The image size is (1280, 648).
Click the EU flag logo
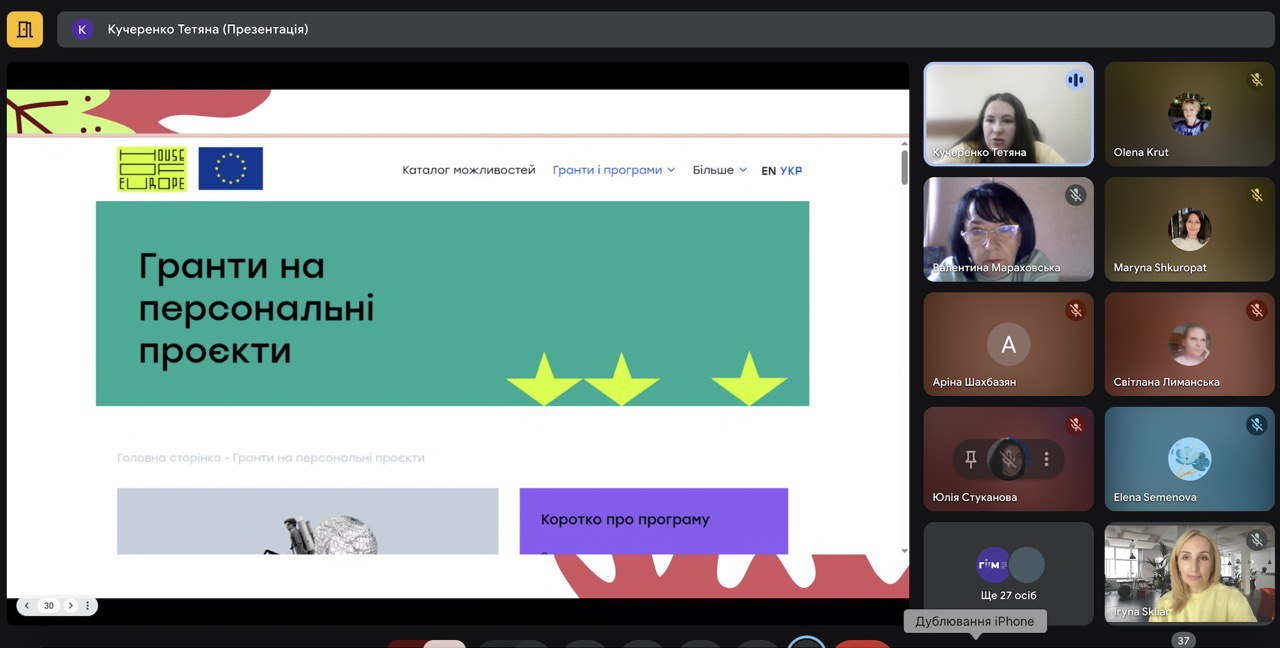point(230,169)
